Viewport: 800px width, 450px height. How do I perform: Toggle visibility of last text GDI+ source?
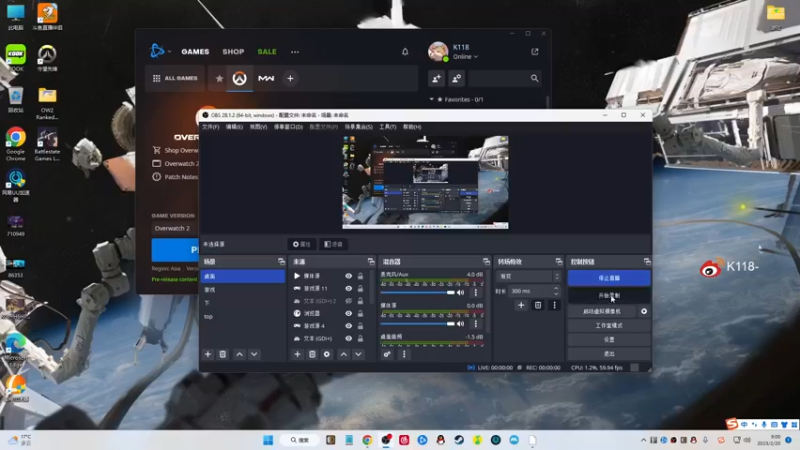pos(348,338)
